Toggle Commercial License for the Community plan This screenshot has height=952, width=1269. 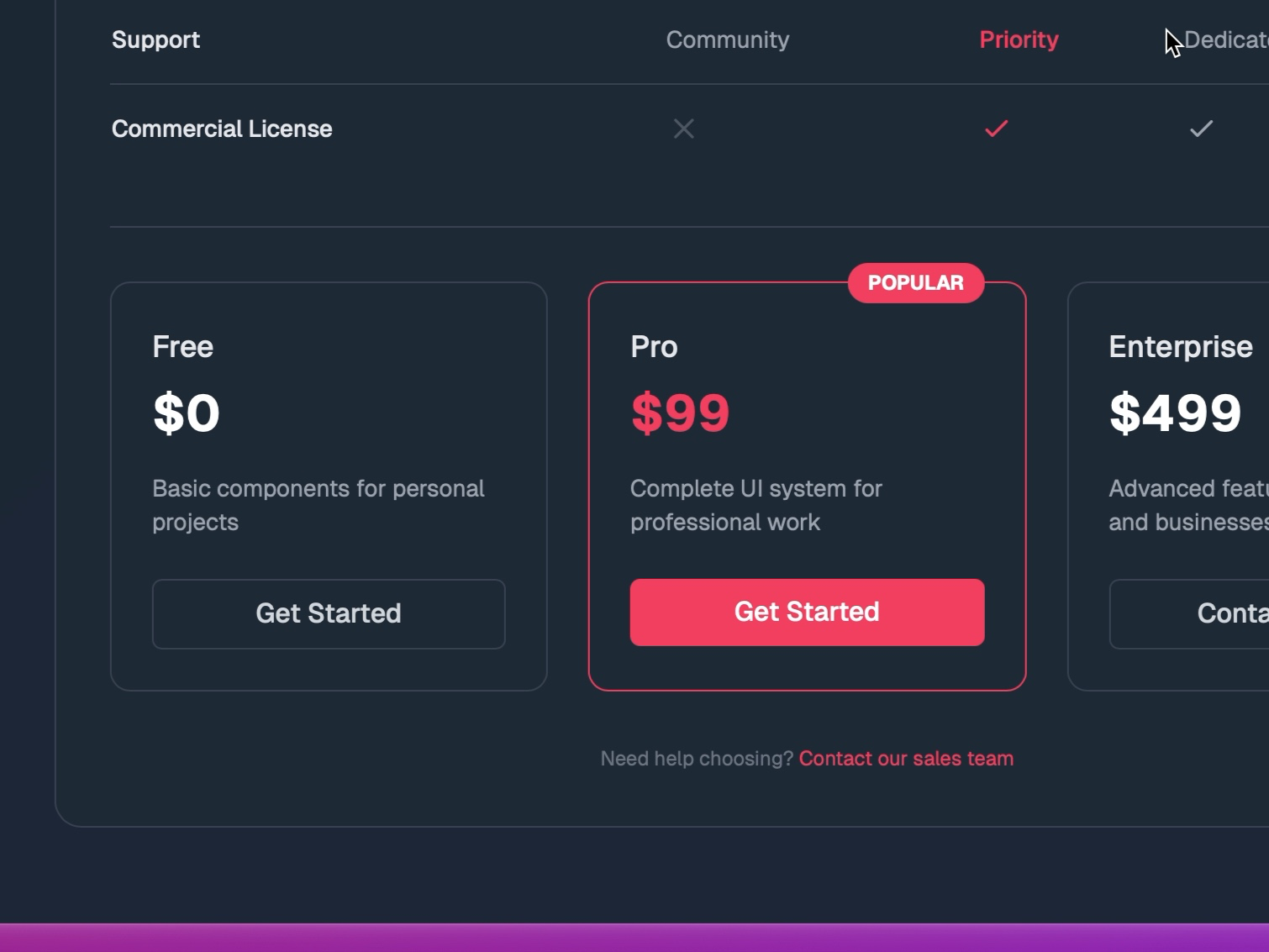pos(683,129)
